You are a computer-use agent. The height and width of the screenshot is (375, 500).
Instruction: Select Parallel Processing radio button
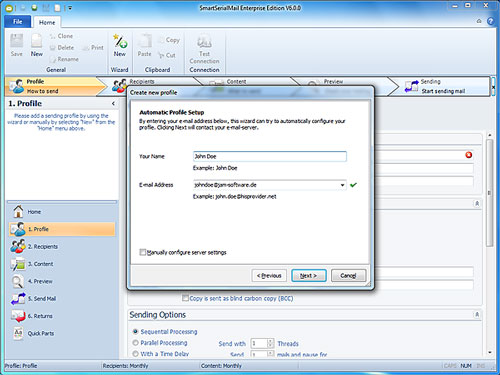tap(135, 343)
